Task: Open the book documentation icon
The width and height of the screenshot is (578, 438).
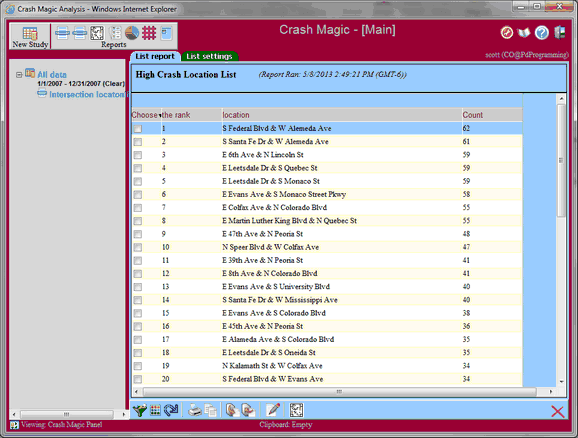Action: (524, 33)
